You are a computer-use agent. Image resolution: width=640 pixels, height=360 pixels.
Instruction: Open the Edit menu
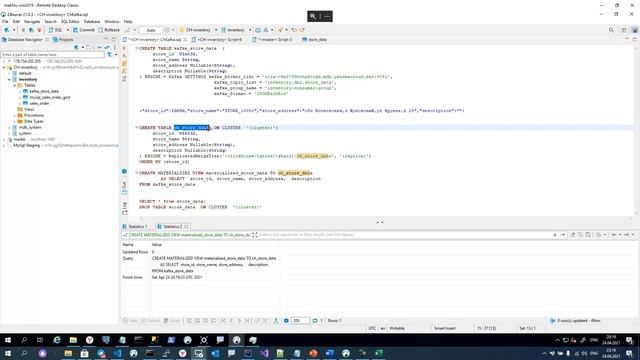coord(16,21)
